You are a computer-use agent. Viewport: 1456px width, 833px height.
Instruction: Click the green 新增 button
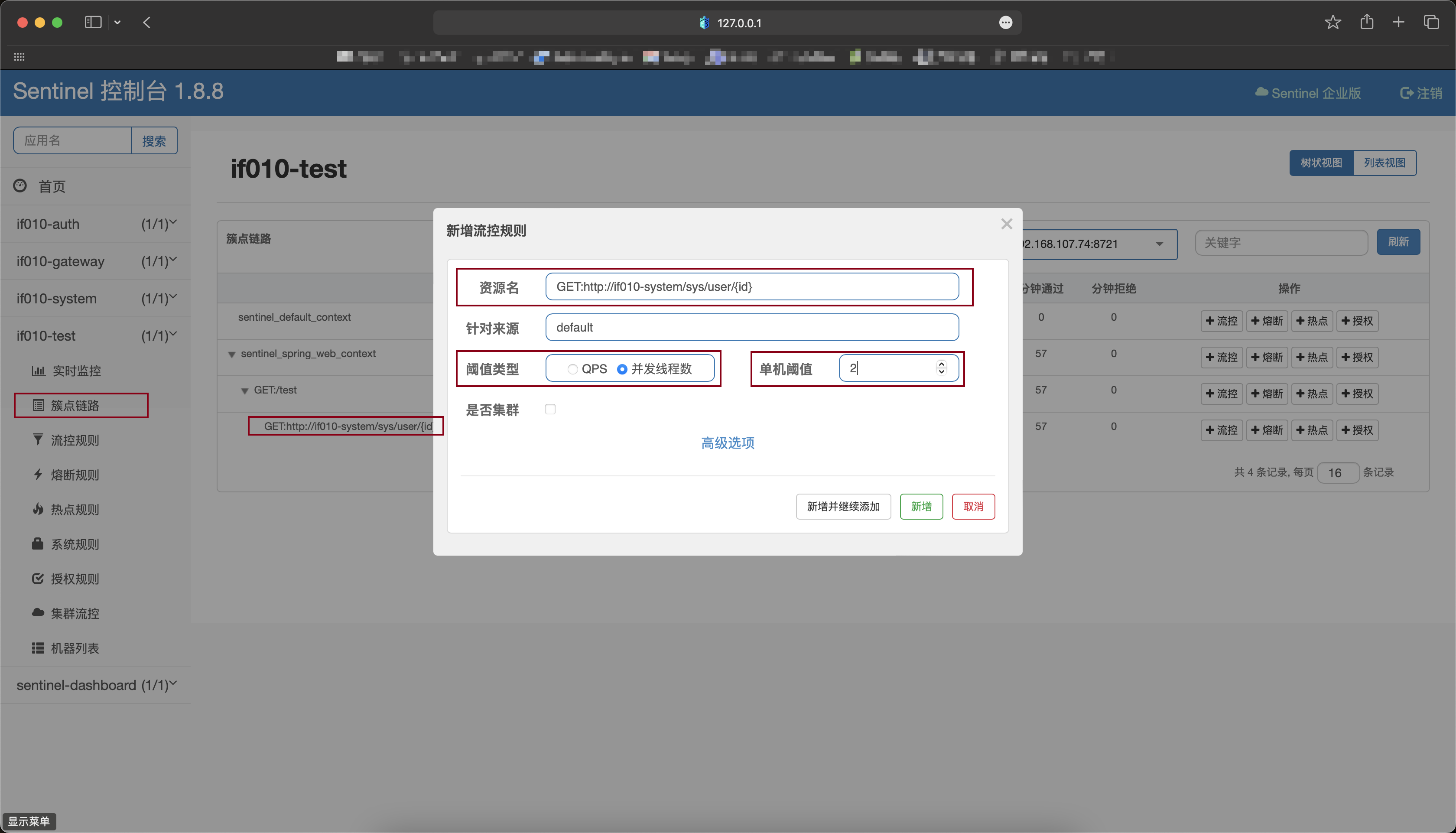tap(921, 506)
